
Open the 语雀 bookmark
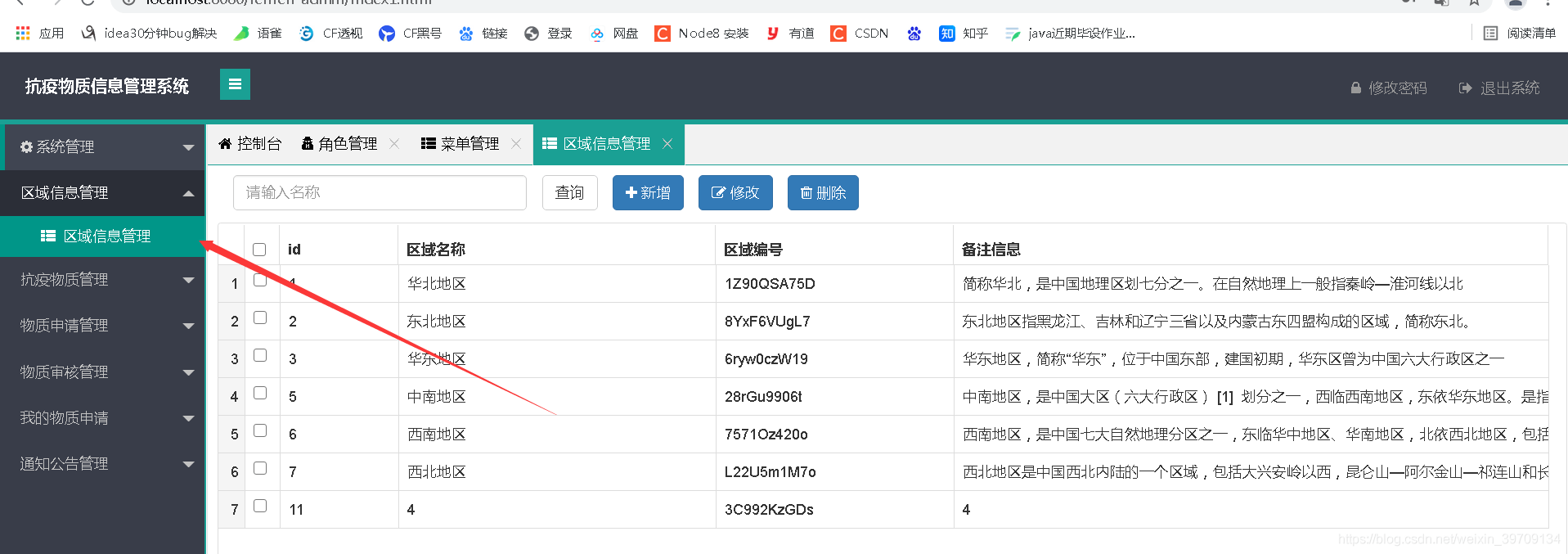tap(258, 34)
